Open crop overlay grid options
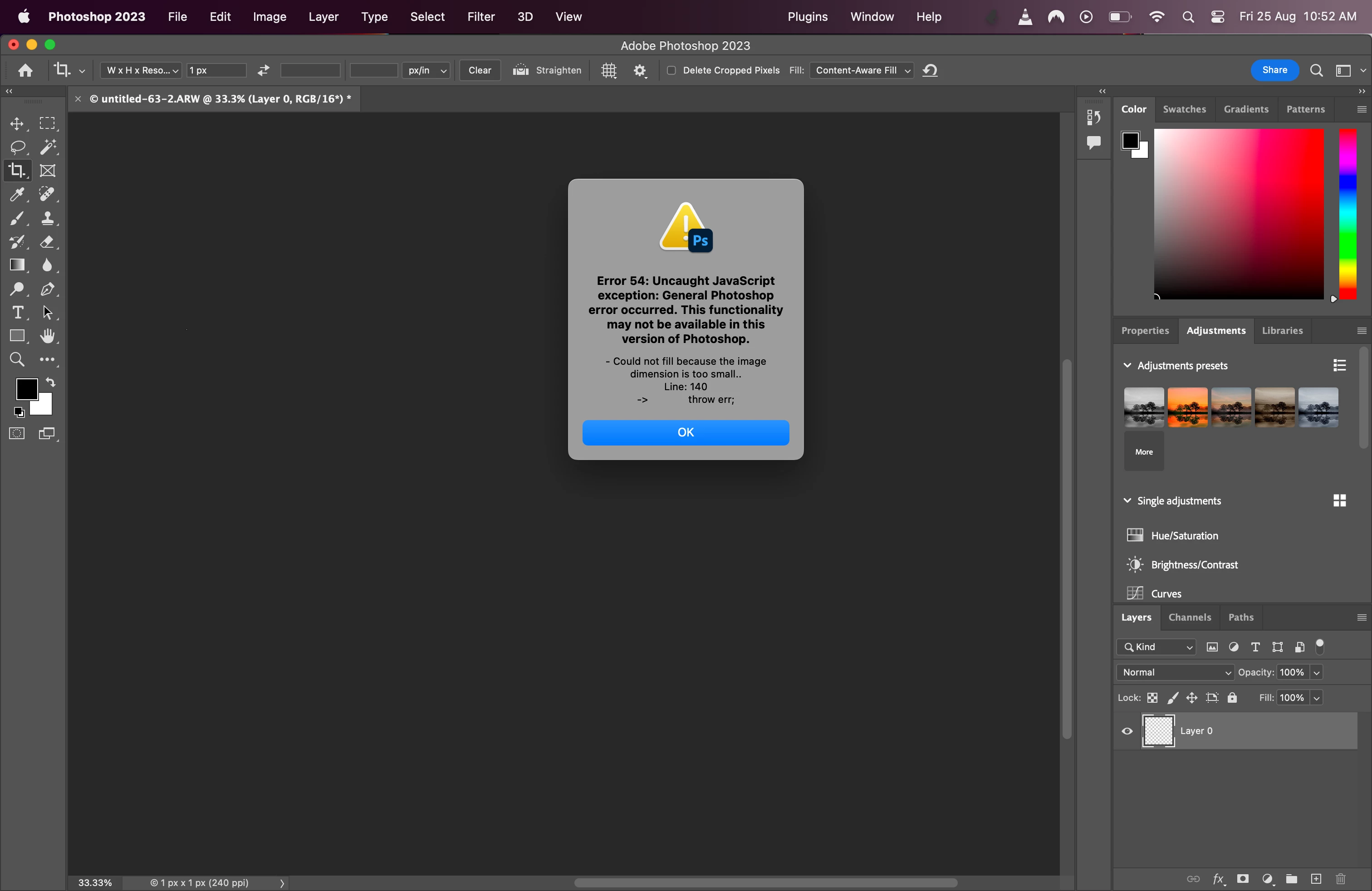The width and height of the screenshot is (1372, 891). coord(609,70)
